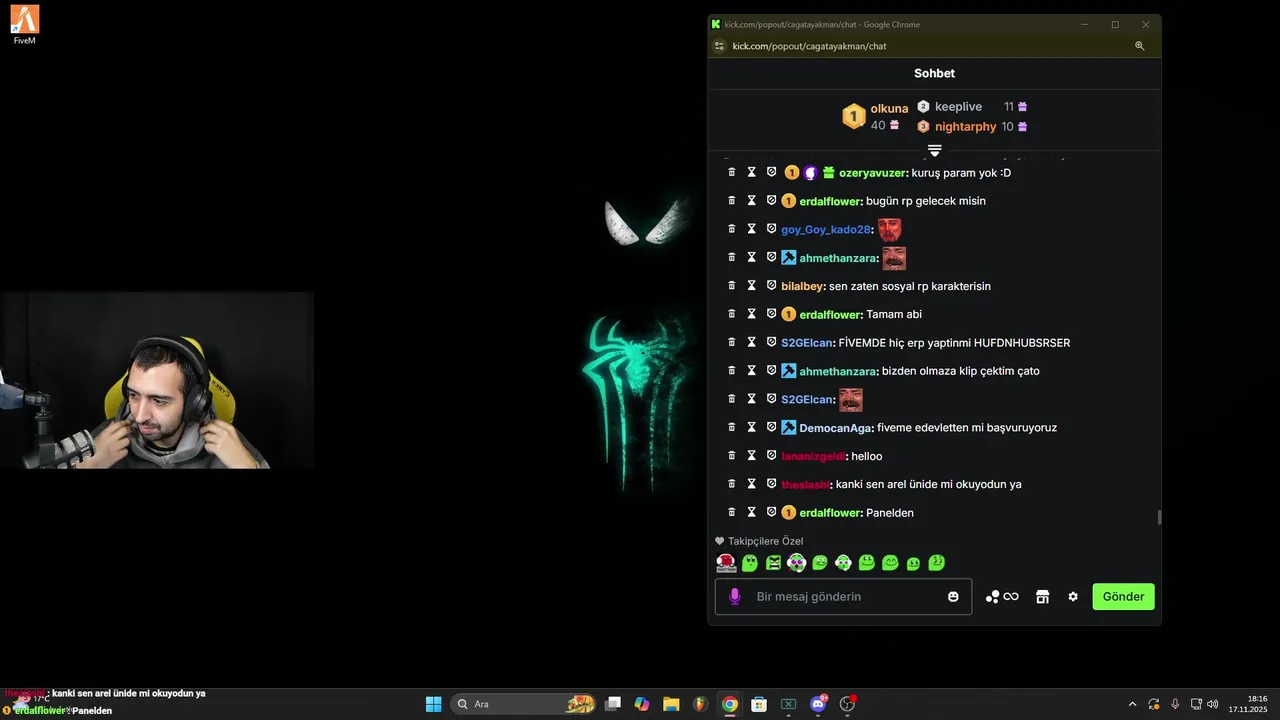Ban shield on "FİVEMDE hiç erp" row

coord(771,342)
